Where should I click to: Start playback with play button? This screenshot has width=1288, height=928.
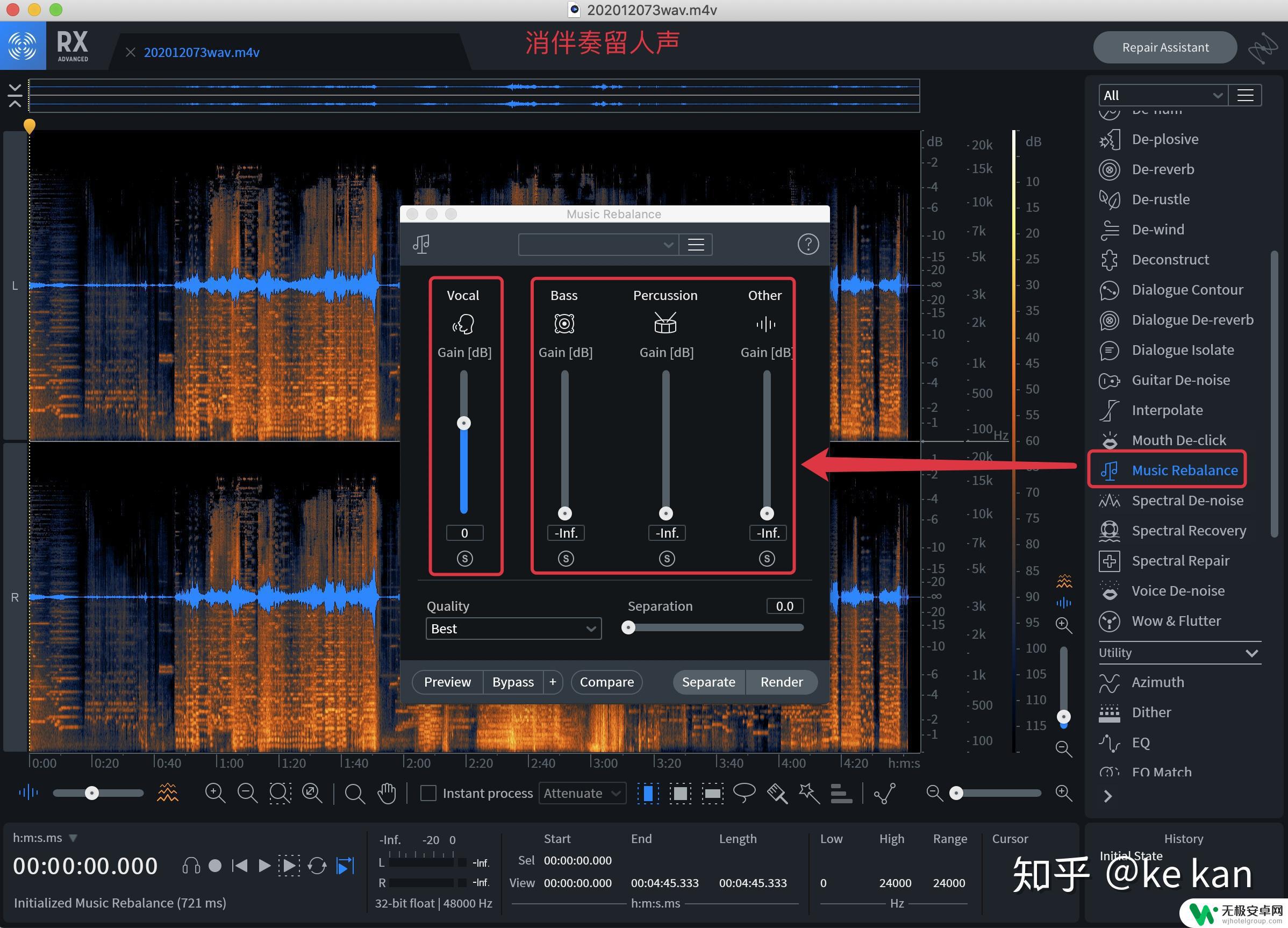coord(264,866)
